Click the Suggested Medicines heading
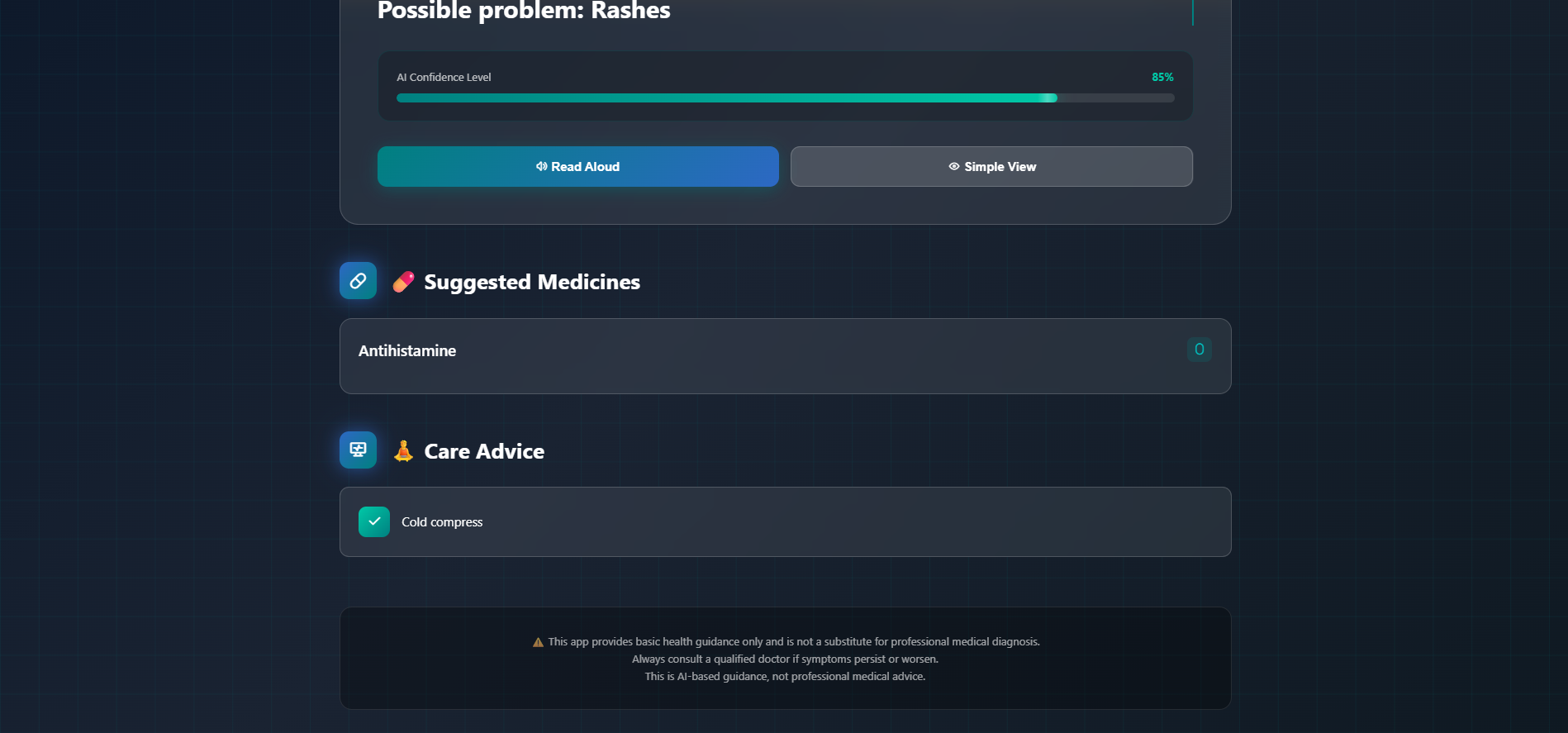 click(532, 283)
